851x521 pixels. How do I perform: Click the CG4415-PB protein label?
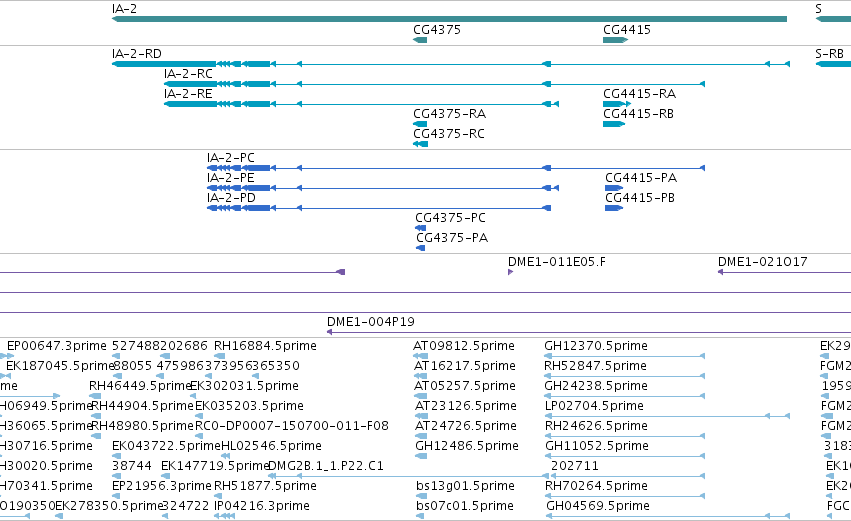pyautogui.click(x=640, y=198)
